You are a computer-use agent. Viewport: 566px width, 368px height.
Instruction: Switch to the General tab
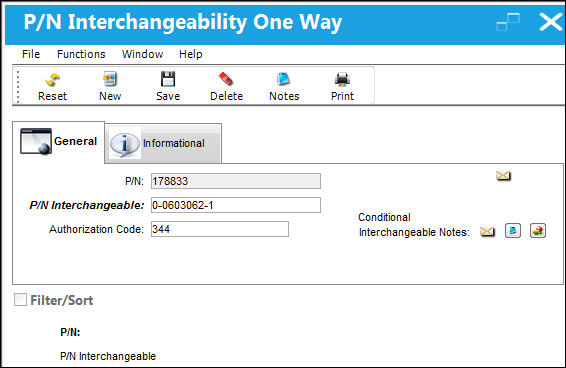[x=58, y=142]
